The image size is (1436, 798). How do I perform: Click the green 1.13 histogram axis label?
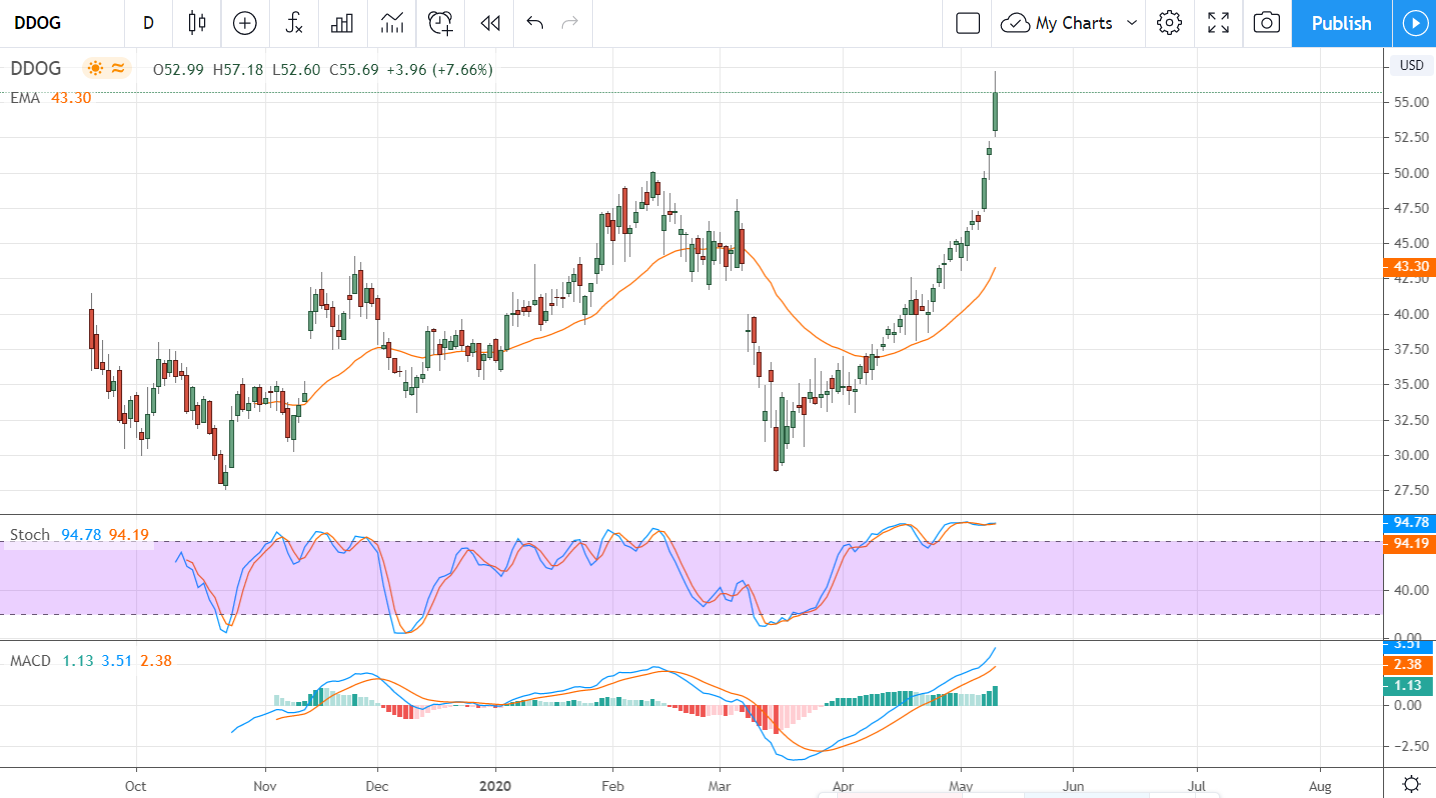[x=1410, y=686]
